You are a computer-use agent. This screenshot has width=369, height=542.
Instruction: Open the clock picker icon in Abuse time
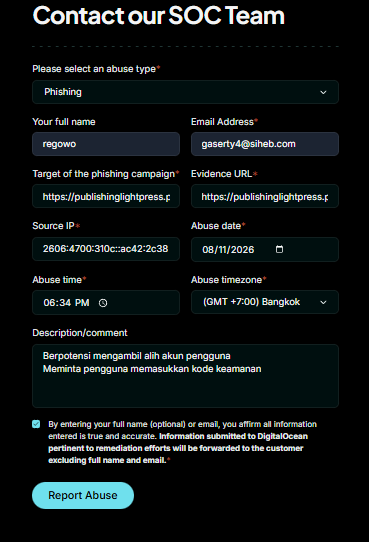coord(103,303)
